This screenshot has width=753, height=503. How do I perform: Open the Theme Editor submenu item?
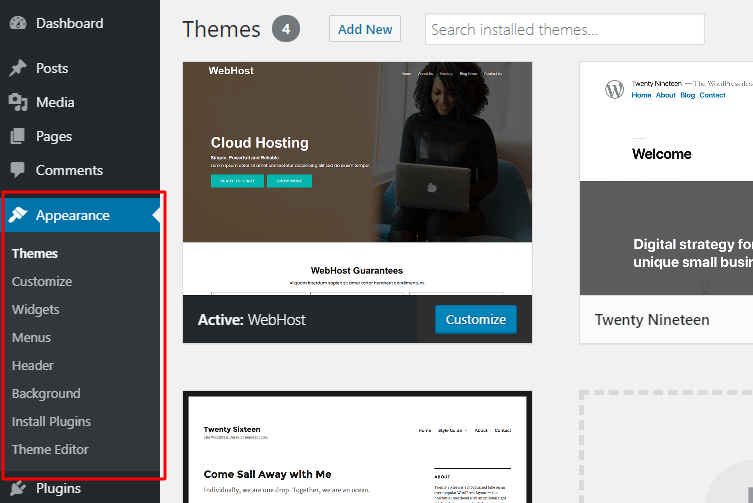click(x=50, y=449)
